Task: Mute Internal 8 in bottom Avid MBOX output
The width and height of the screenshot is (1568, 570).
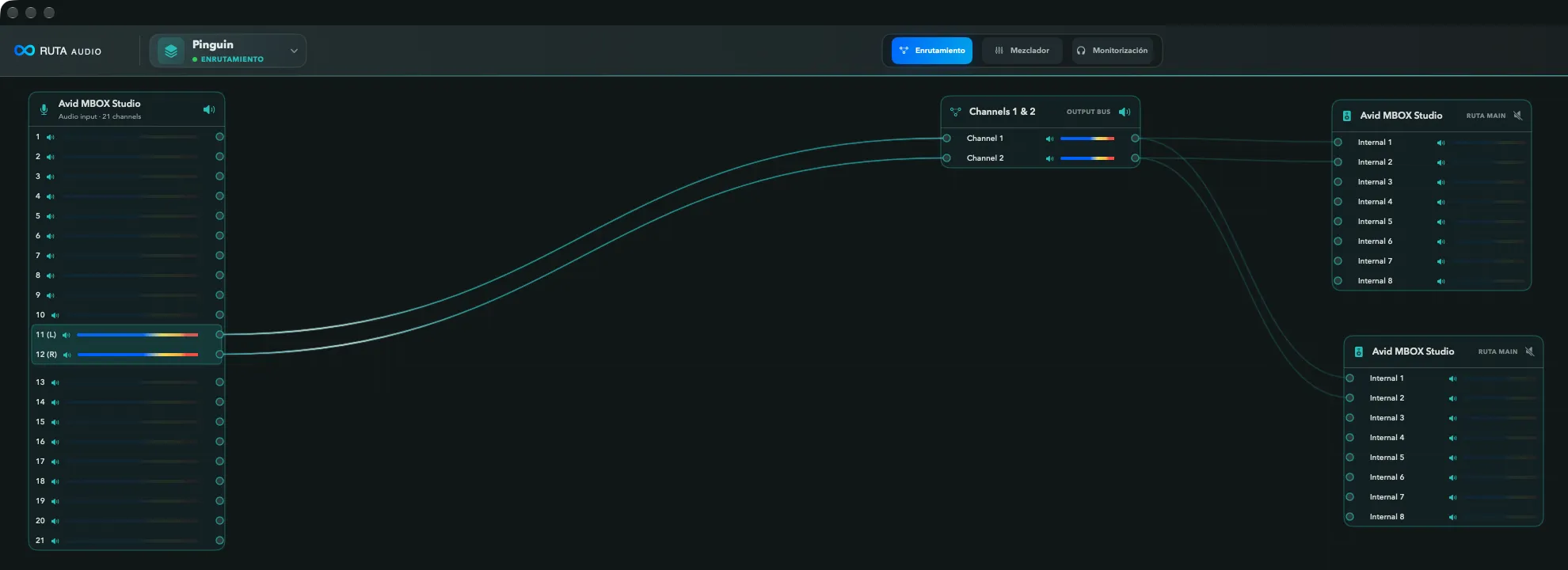Action: coord(1452,517)
